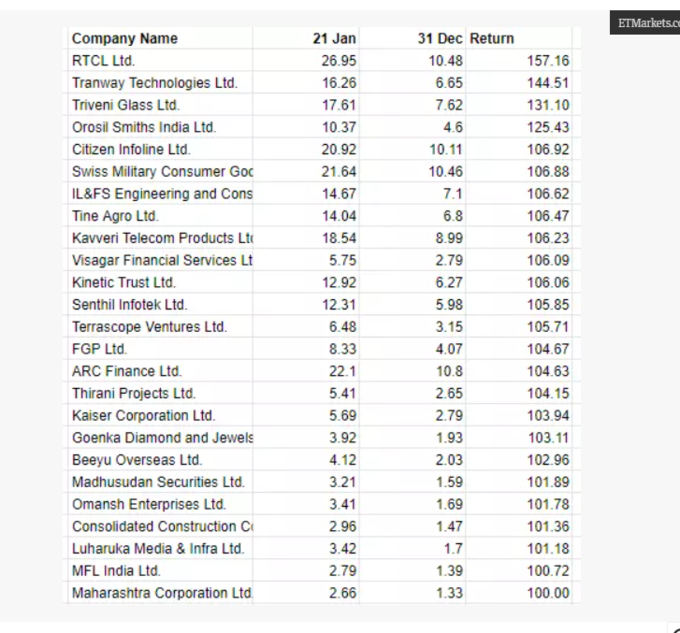
Task: Select the Return column header
Action: coord(492,38)
